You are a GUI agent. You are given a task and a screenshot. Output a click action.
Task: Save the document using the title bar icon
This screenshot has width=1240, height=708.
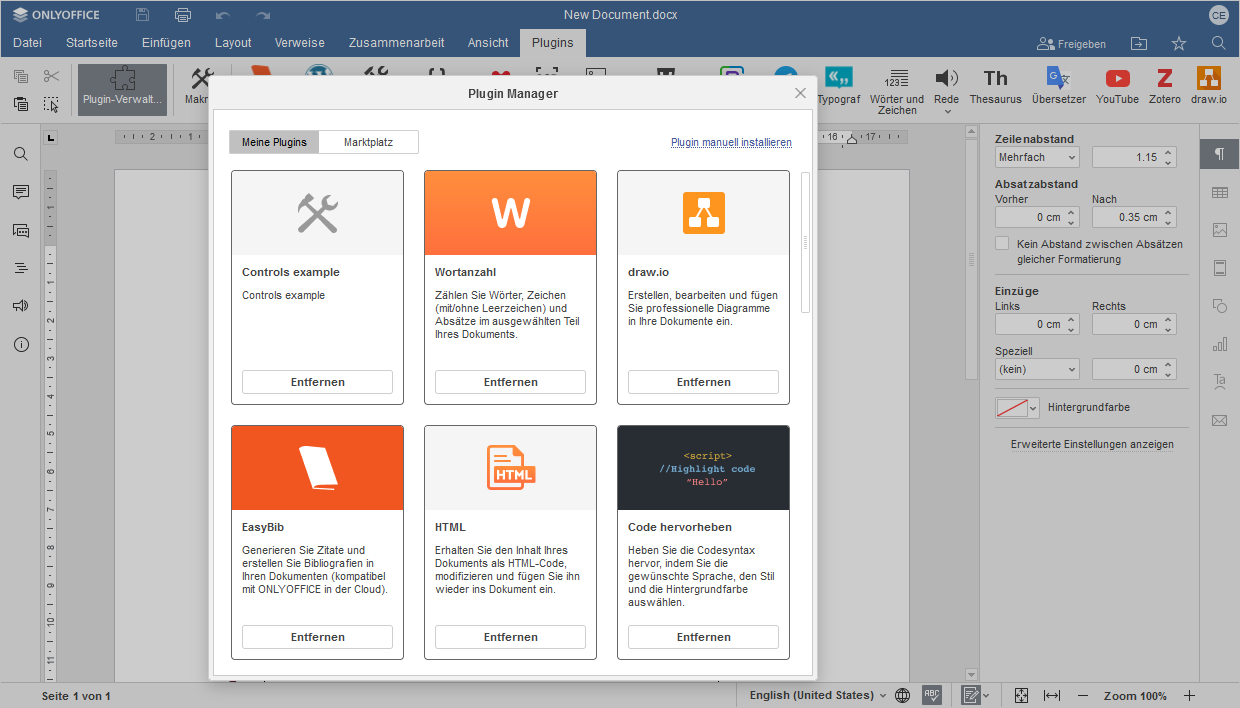click(x=143, y=15)
